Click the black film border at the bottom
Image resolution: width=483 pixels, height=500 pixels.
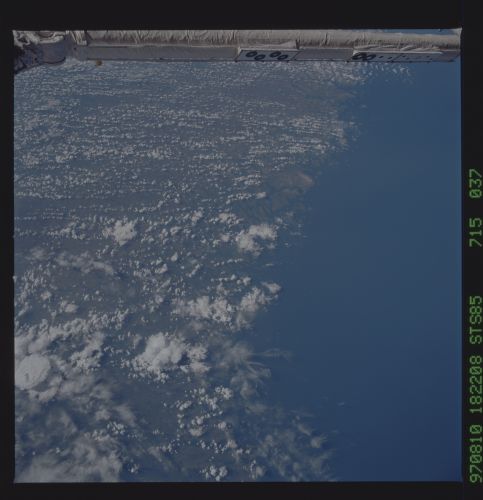(x=241, y=491)
